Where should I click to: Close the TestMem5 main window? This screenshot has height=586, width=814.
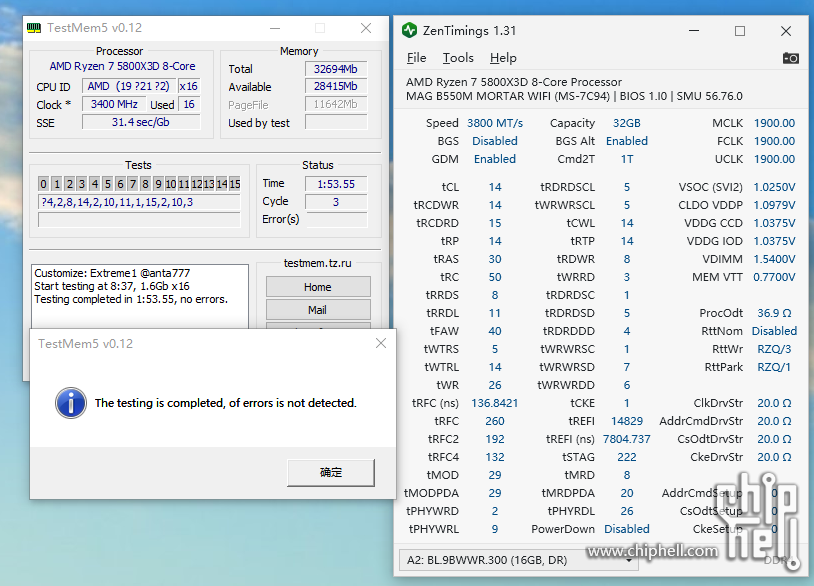tap(366, 28)
